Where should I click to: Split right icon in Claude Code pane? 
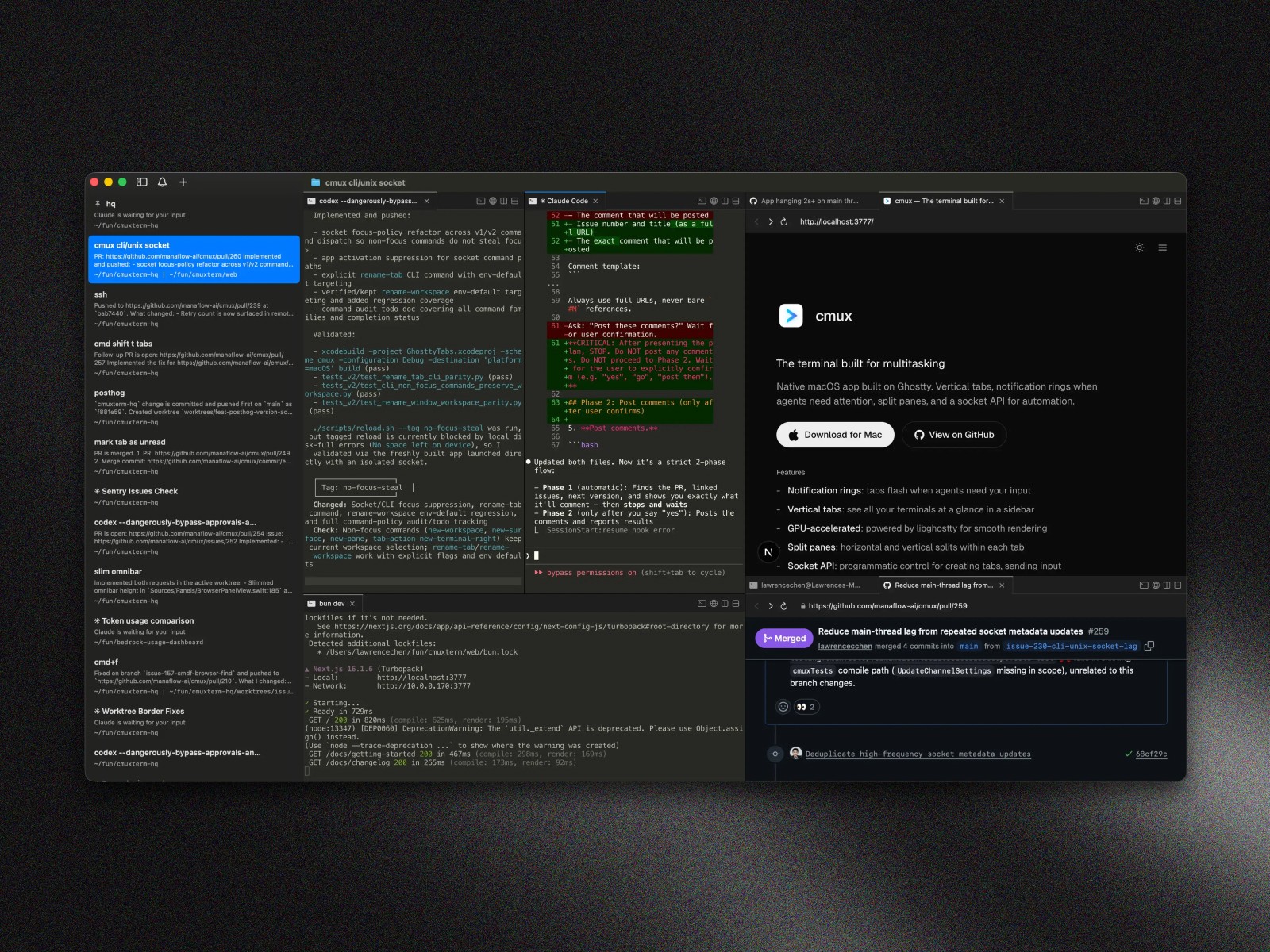[724, 202]
